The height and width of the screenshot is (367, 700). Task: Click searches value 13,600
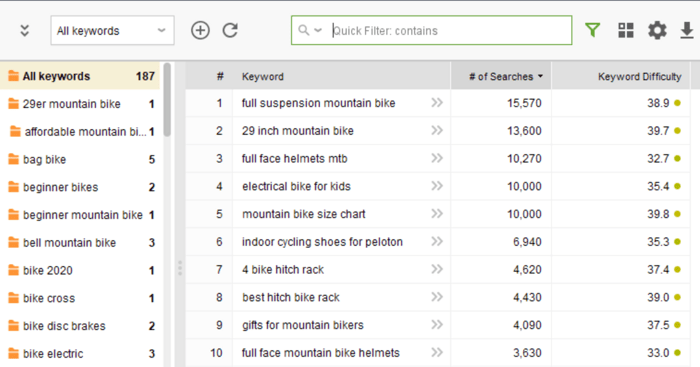(x=524, y=131)
